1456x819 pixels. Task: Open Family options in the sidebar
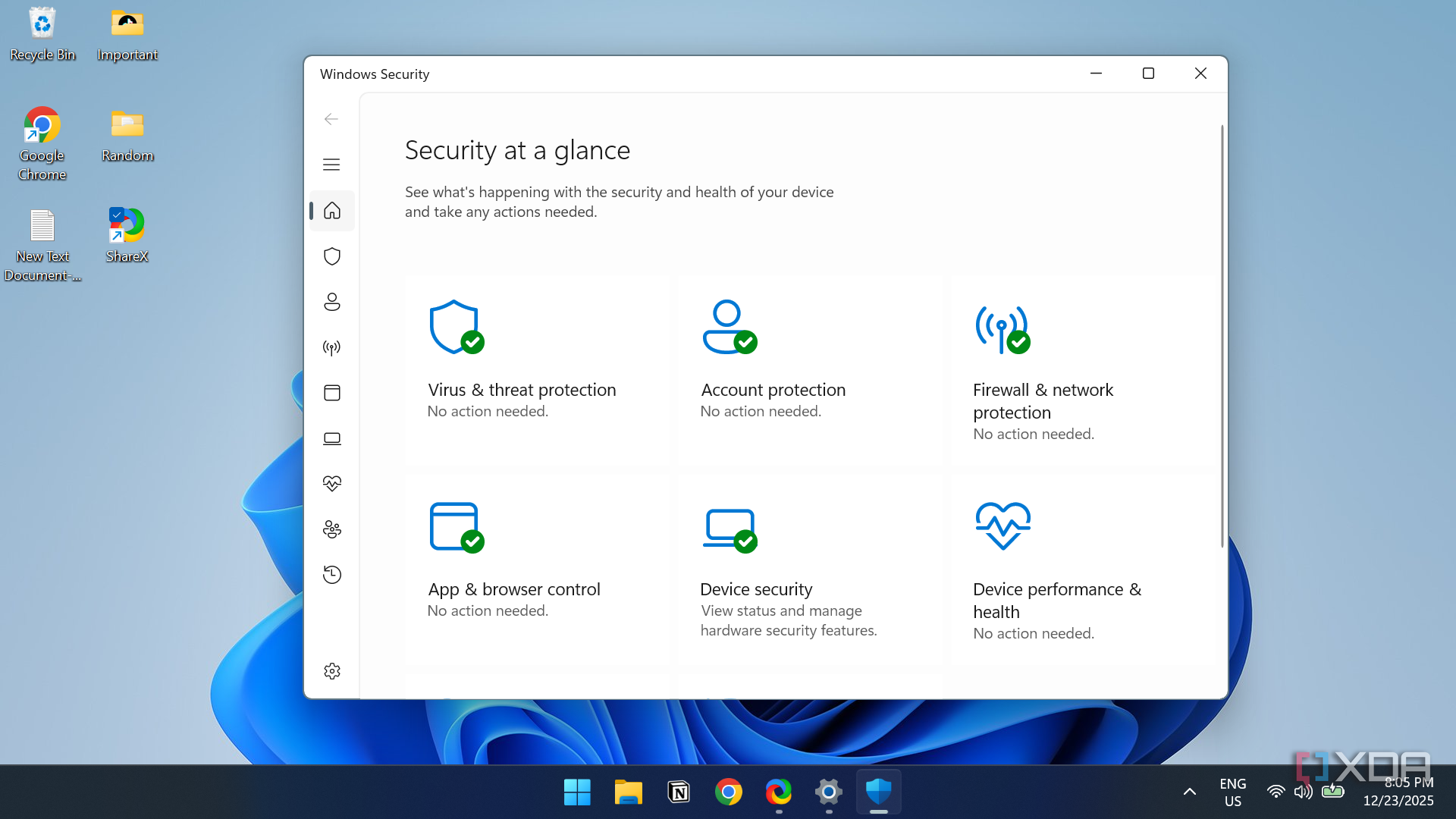tap(331, 529)
